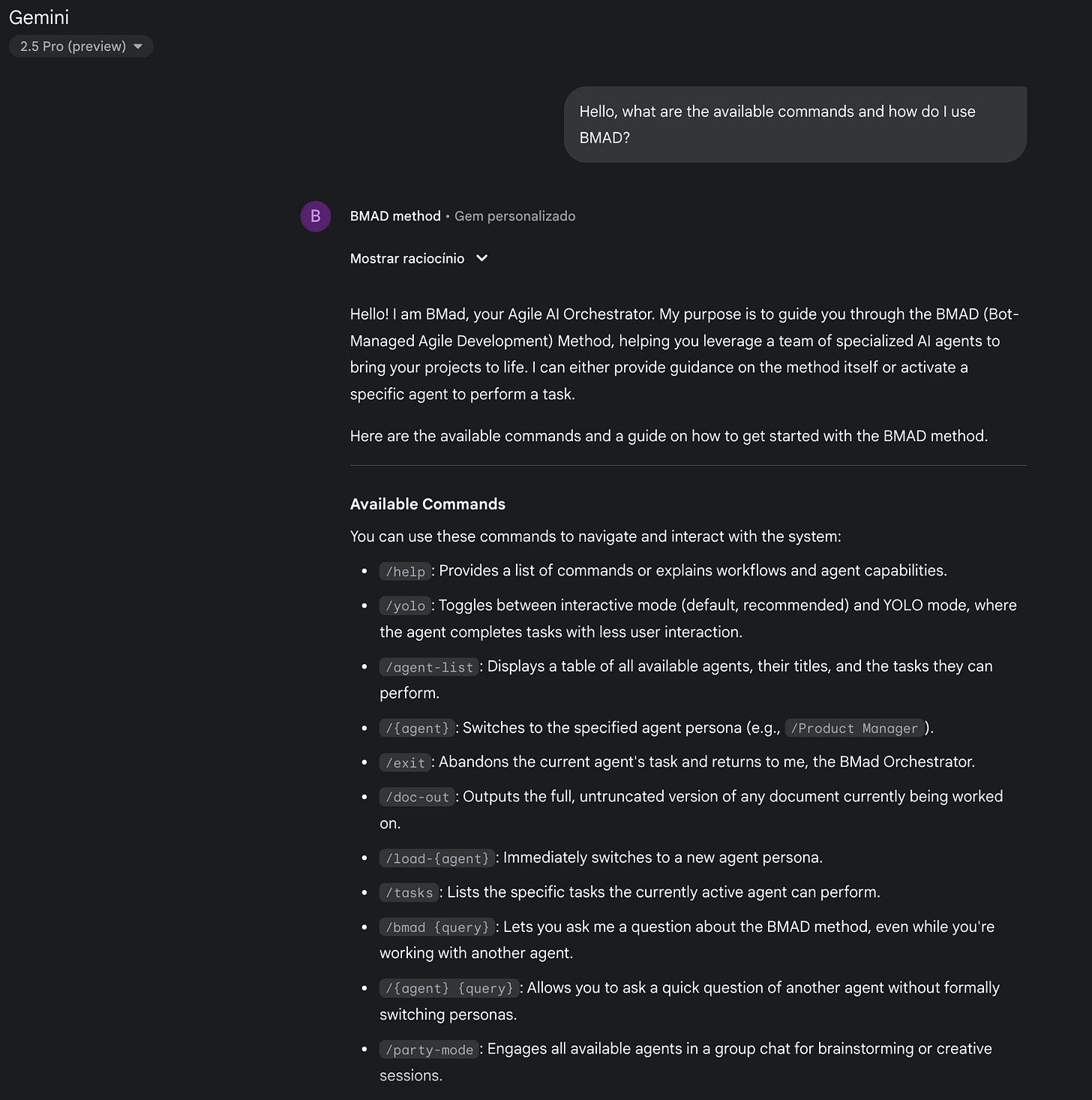
Task: Open the 2.5 Pro (preview) model dropdown
Action: (x=81, y=47)
